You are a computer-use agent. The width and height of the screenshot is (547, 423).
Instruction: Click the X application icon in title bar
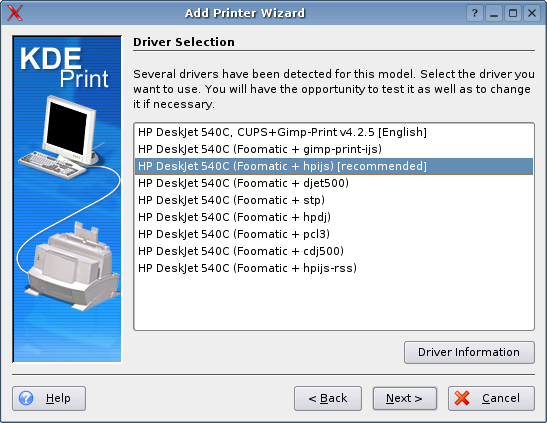tap(15, 13)
